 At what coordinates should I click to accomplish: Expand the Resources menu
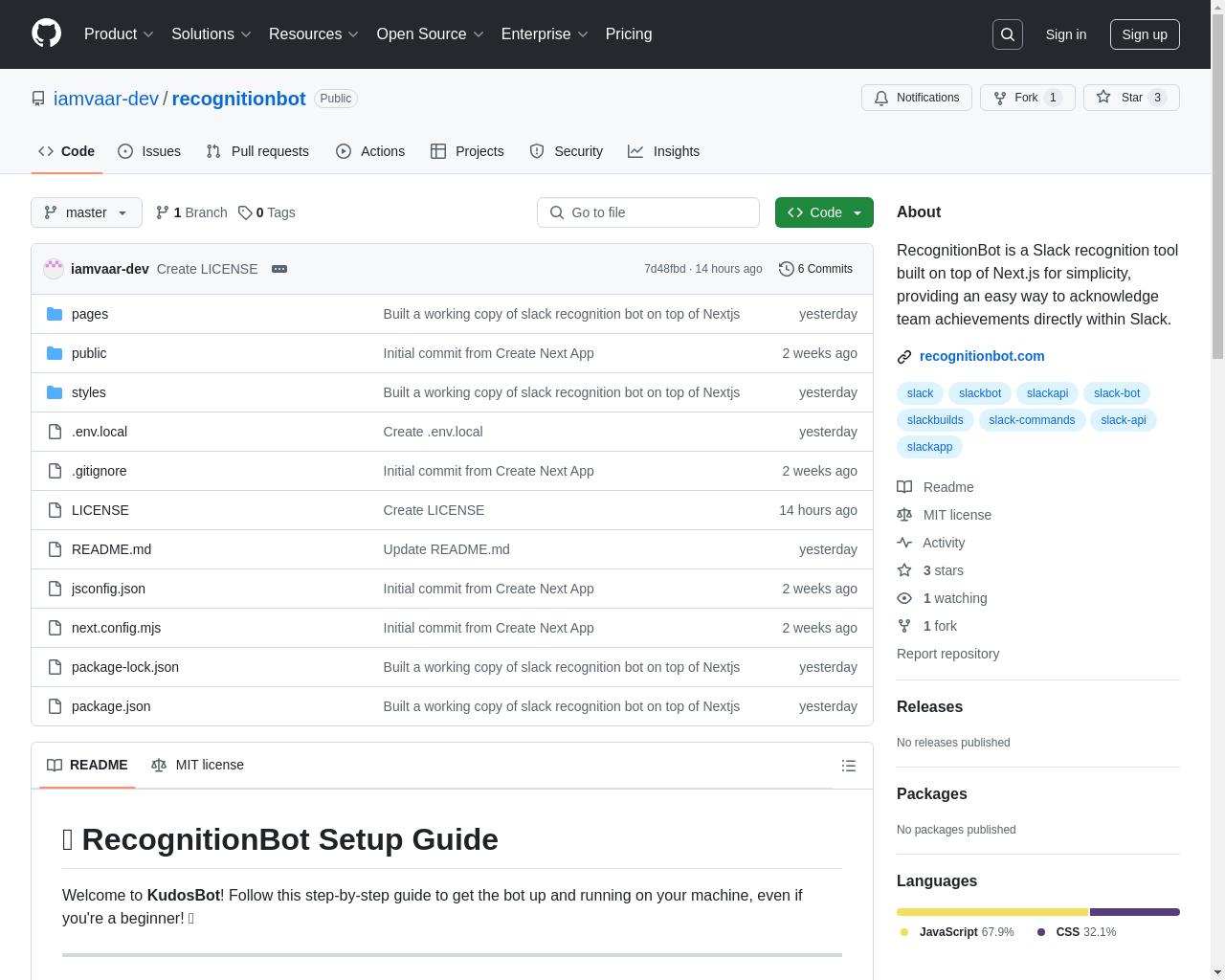tap(314, 34)
